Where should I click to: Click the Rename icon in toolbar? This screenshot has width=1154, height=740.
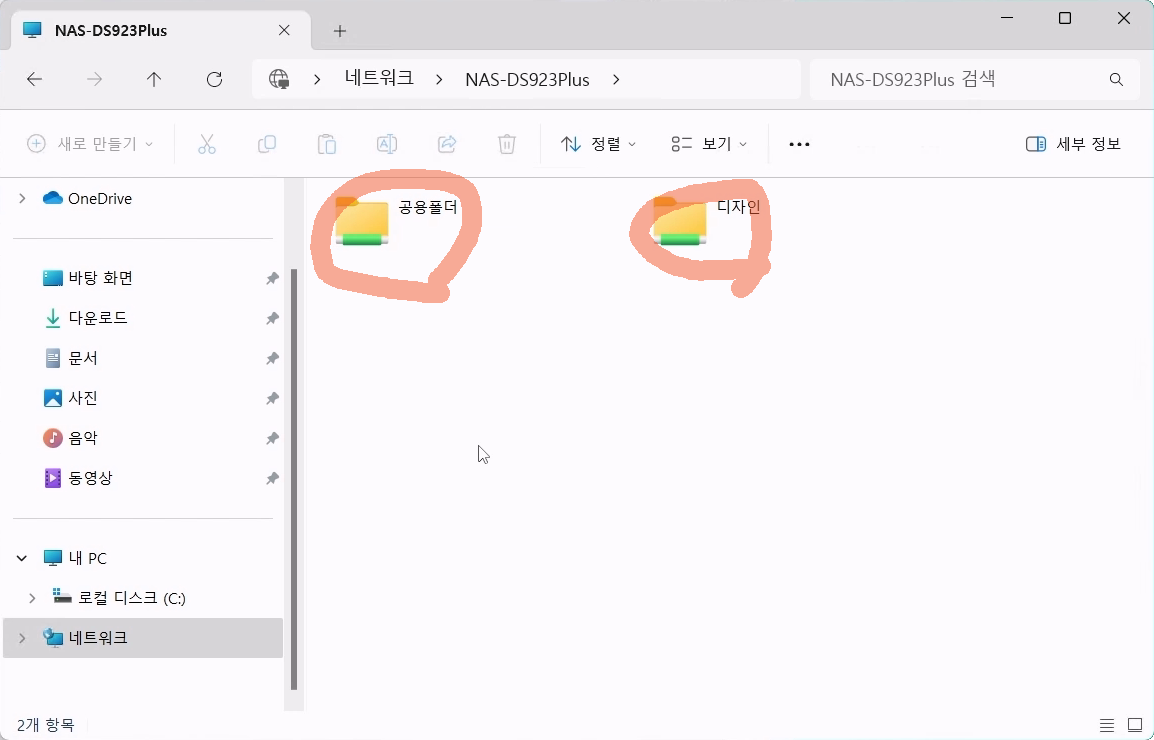pos(387,144)
